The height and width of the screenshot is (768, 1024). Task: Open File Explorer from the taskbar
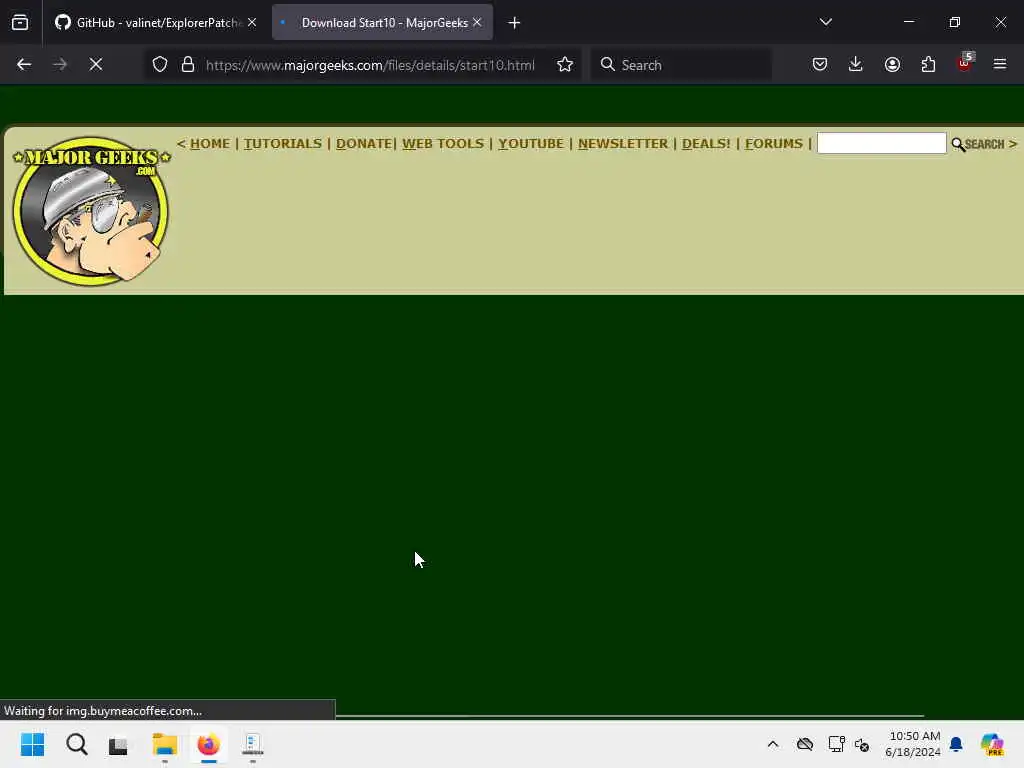tap(165, 744)
